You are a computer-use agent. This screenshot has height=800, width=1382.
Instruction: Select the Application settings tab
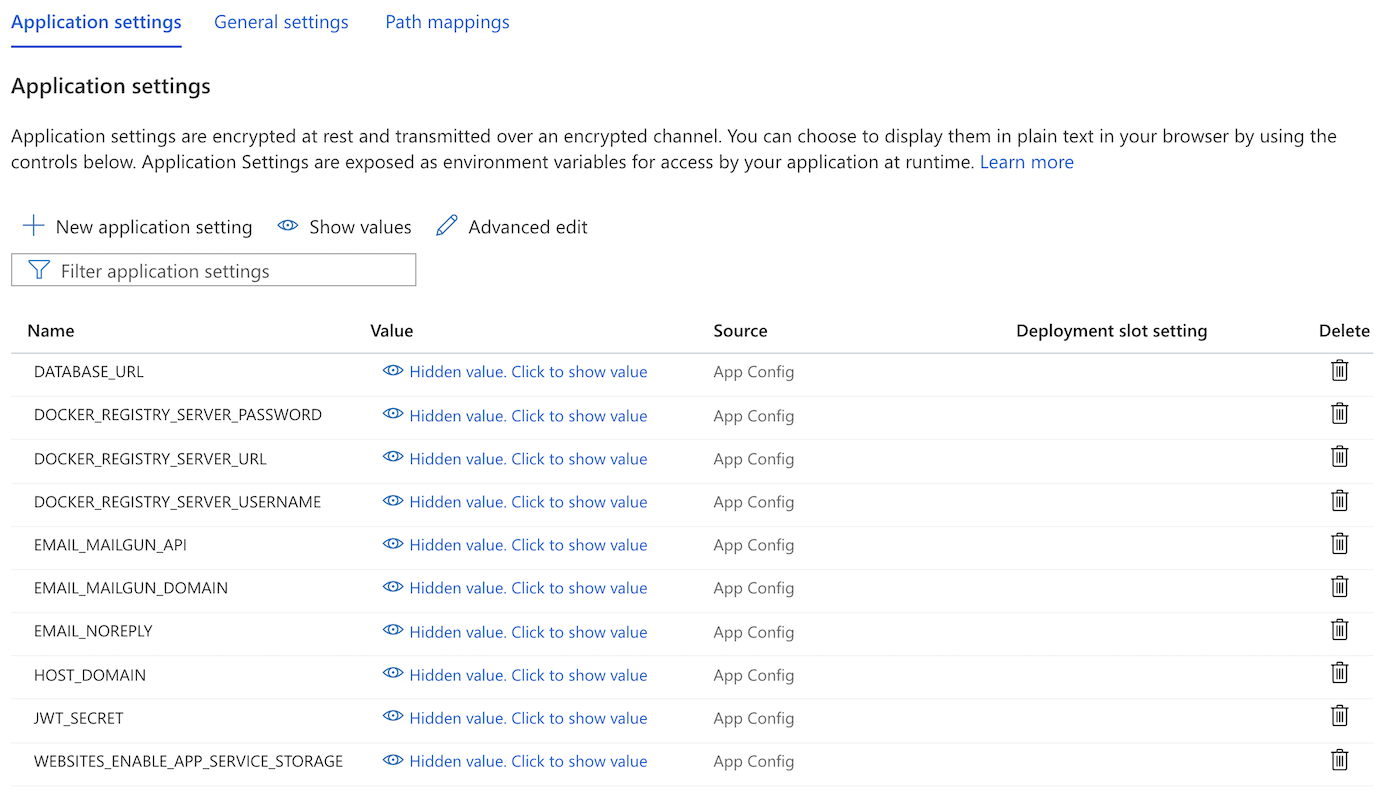(x=96, y=22)
